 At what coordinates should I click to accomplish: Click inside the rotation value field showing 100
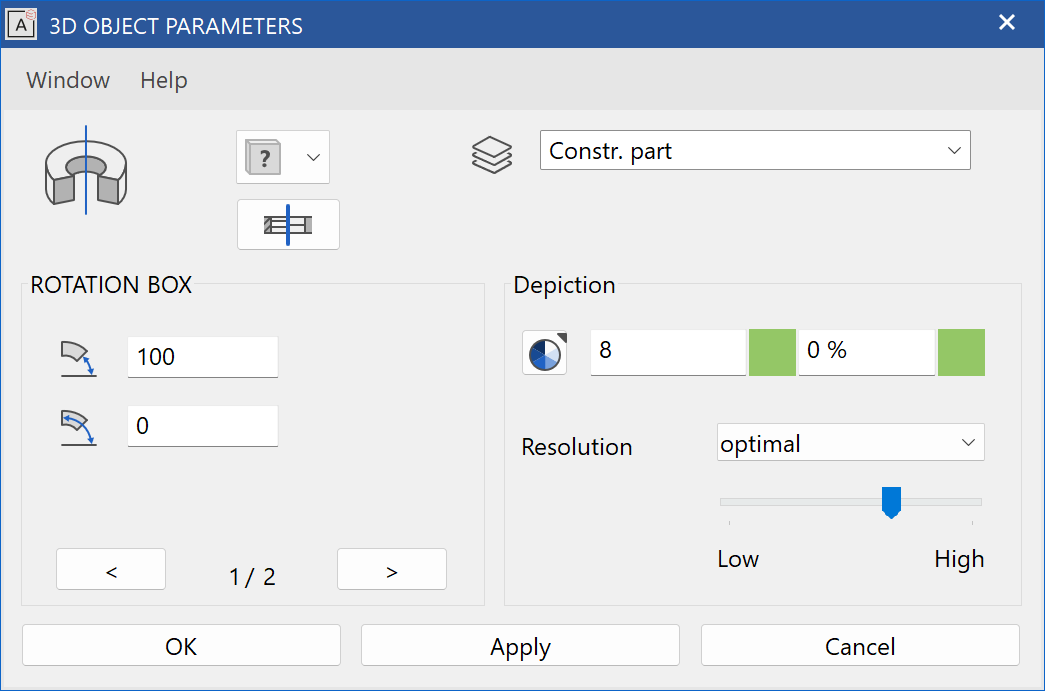pos(202,357)
